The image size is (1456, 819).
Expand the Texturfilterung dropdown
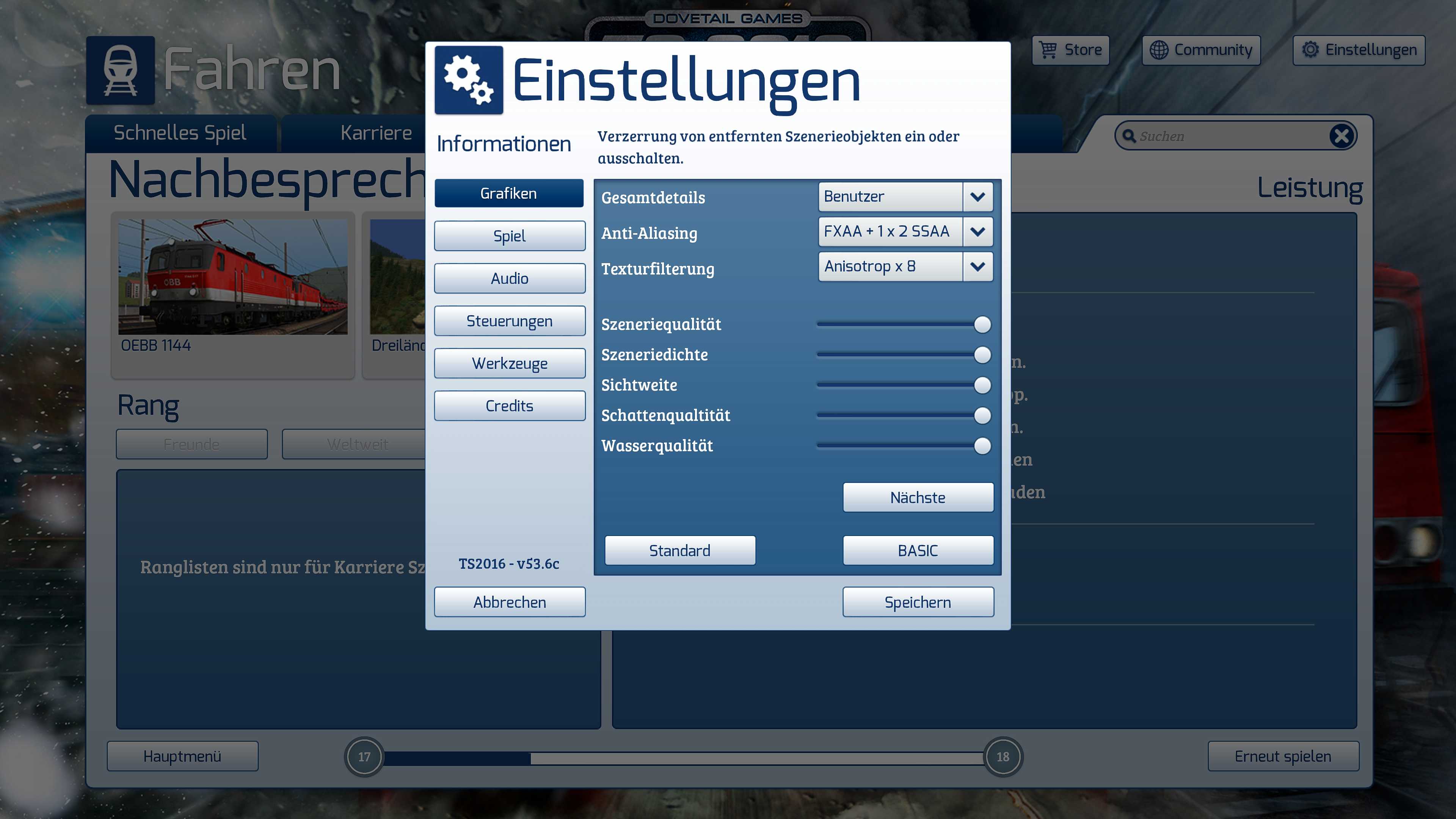(x=977, y=267)
